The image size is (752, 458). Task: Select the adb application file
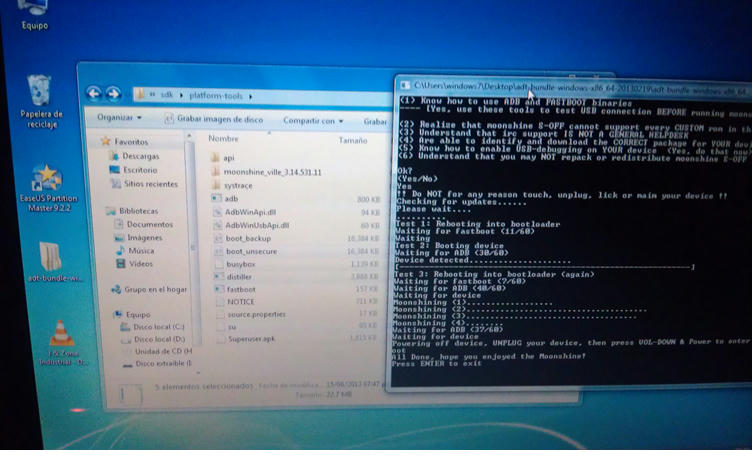point(231,199)
